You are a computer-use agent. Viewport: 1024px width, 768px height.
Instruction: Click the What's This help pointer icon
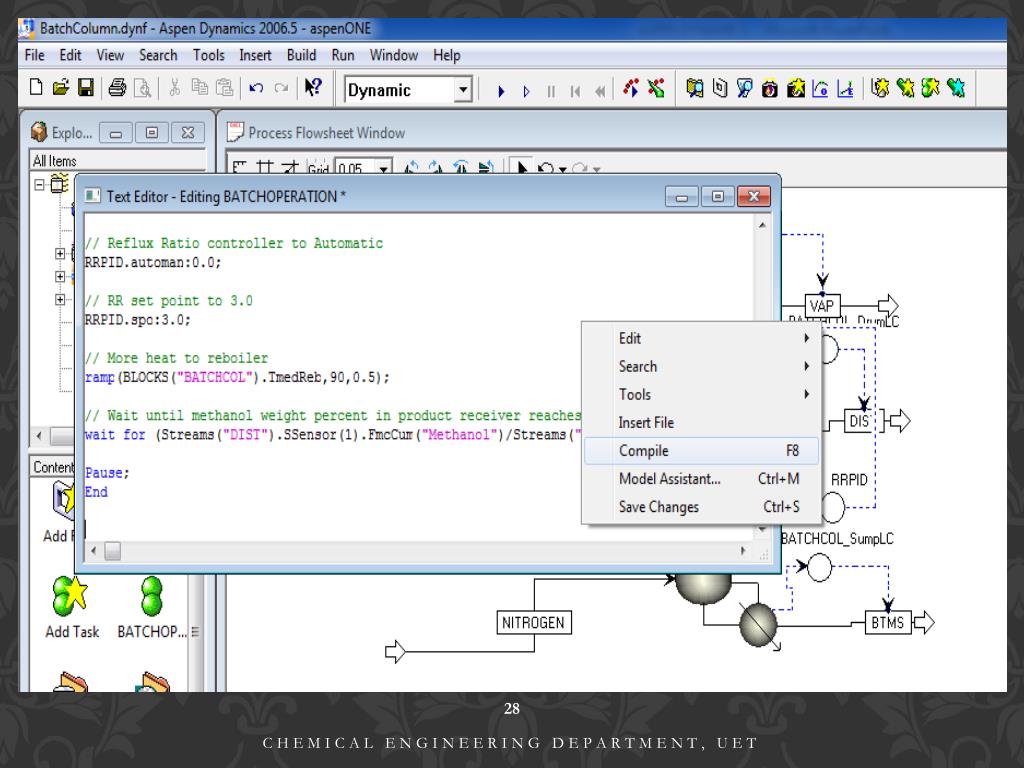[313, 88]
